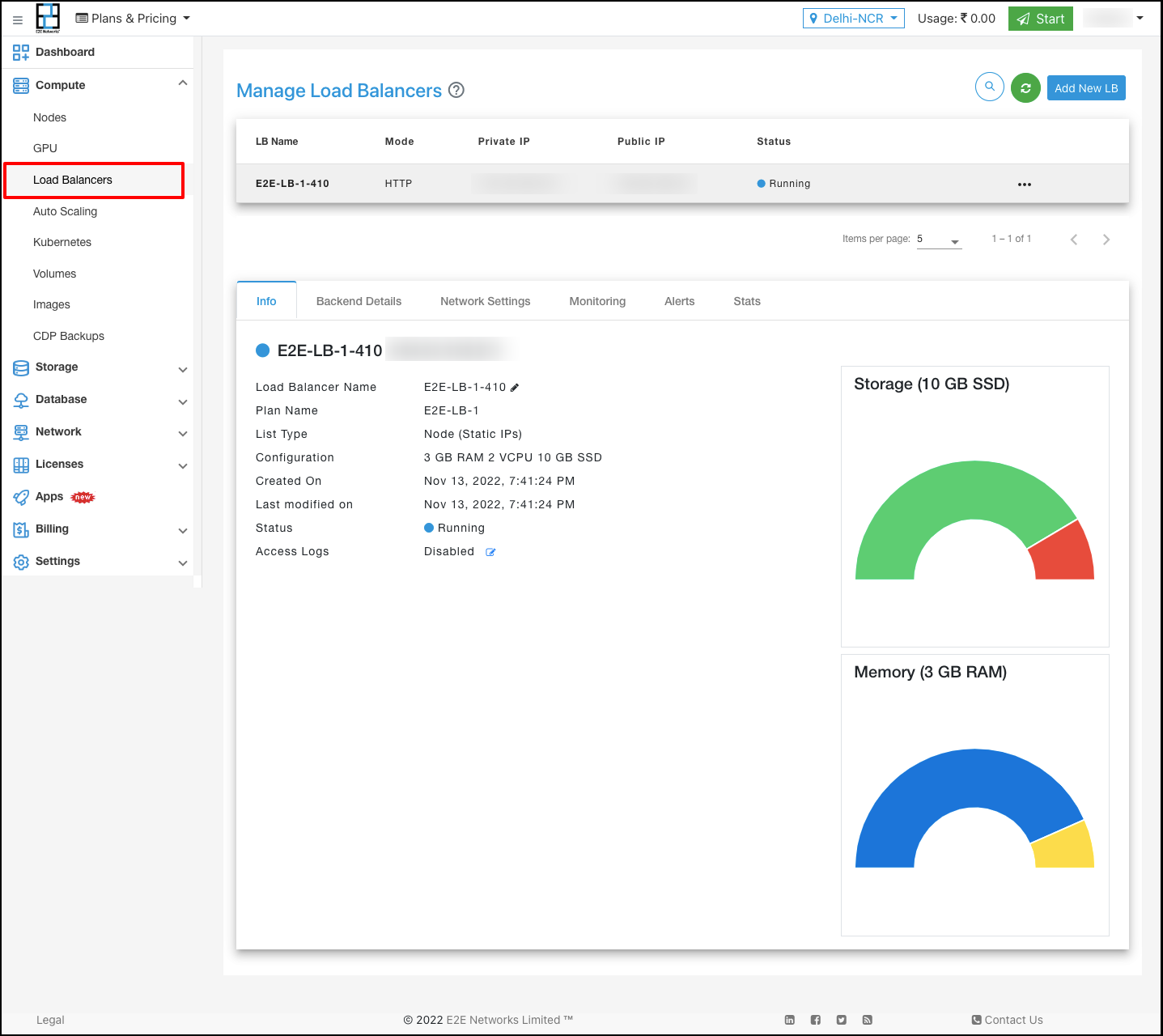Click the Apps rocket icon
Screen dimensions: 1163x1036
(x=21, y=497)
